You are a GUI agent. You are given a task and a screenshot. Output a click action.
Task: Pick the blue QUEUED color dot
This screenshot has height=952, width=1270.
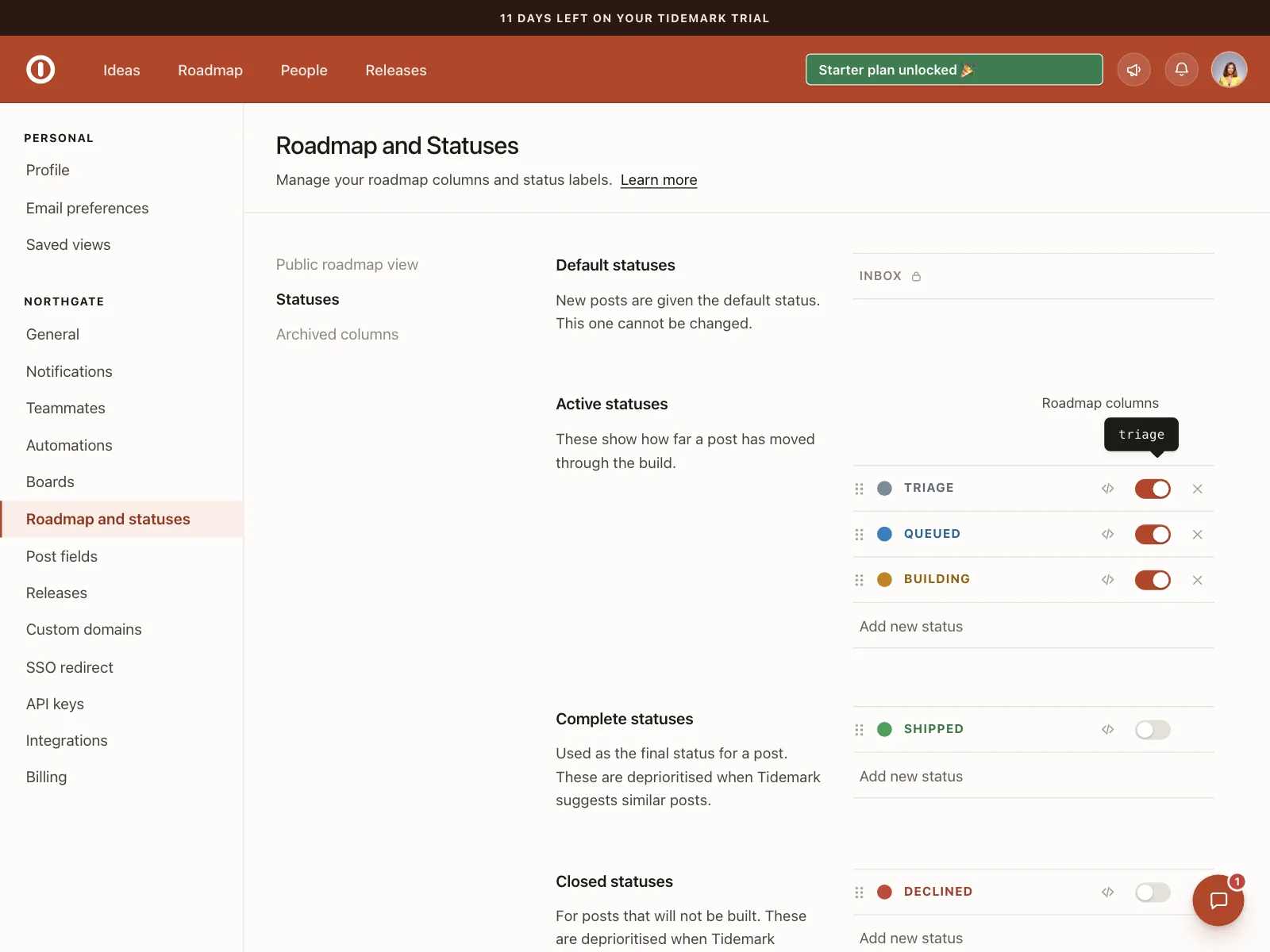(x=884, y=534)
